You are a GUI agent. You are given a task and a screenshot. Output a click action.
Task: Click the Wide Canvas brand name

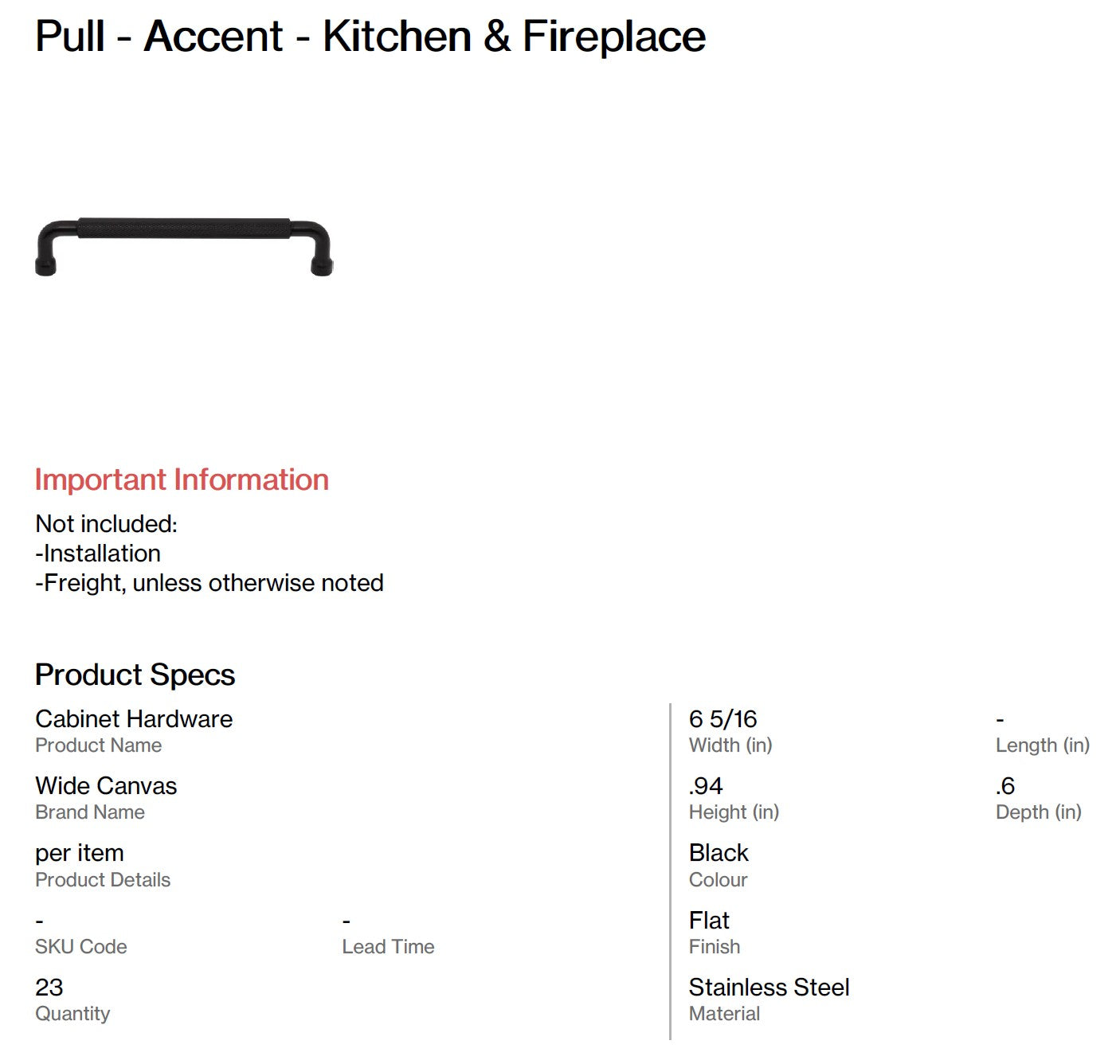coord(106,785)
